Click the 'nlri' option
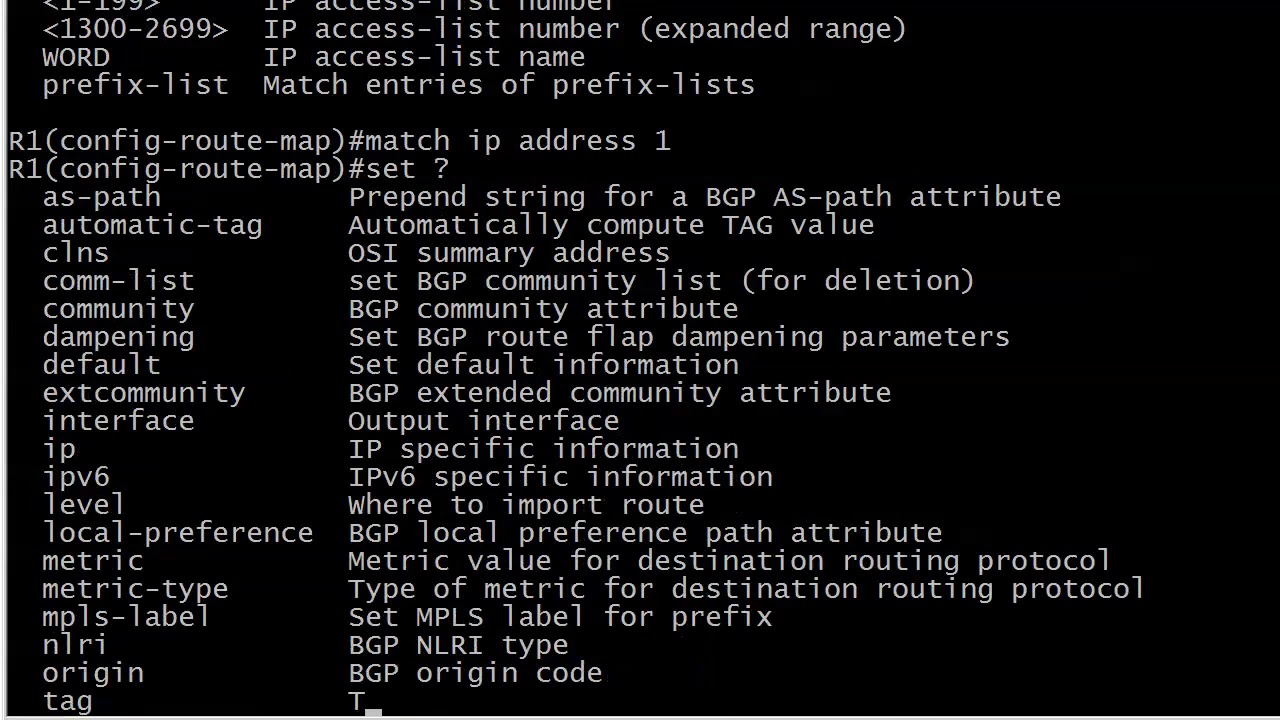The image size is (1280, 720). [x=75, y=645]
